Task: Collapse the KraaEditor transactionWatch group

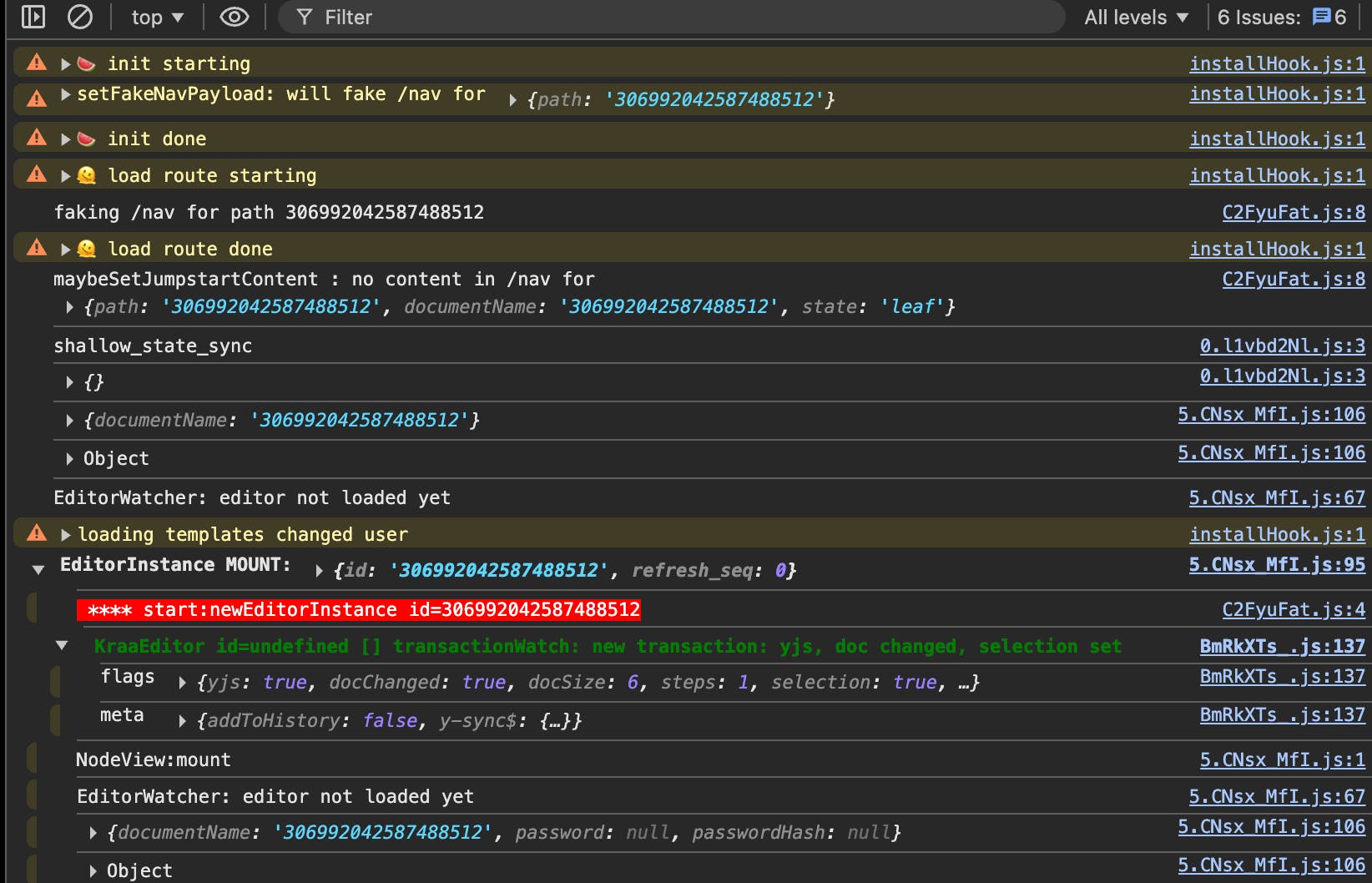Action: click(x=62, y=645)
